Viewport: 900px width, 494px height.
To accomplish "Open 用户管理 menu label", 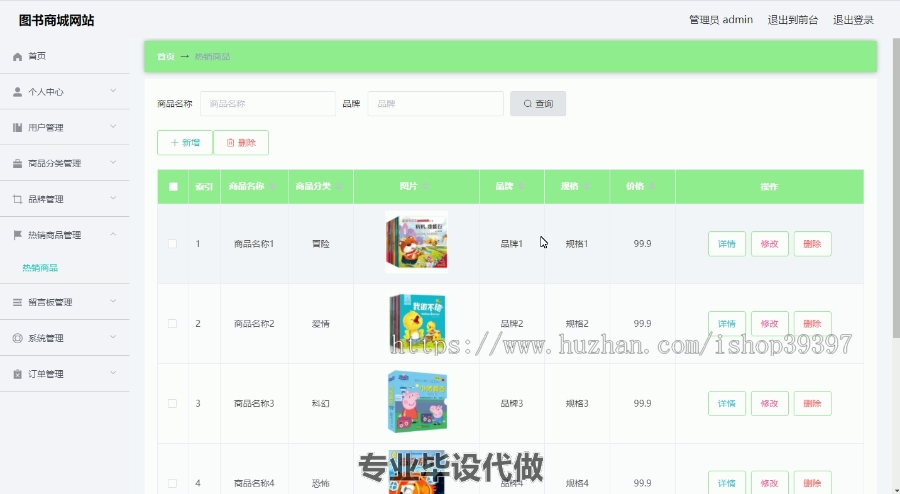I will pyautogui.click(x=46, y=127).
